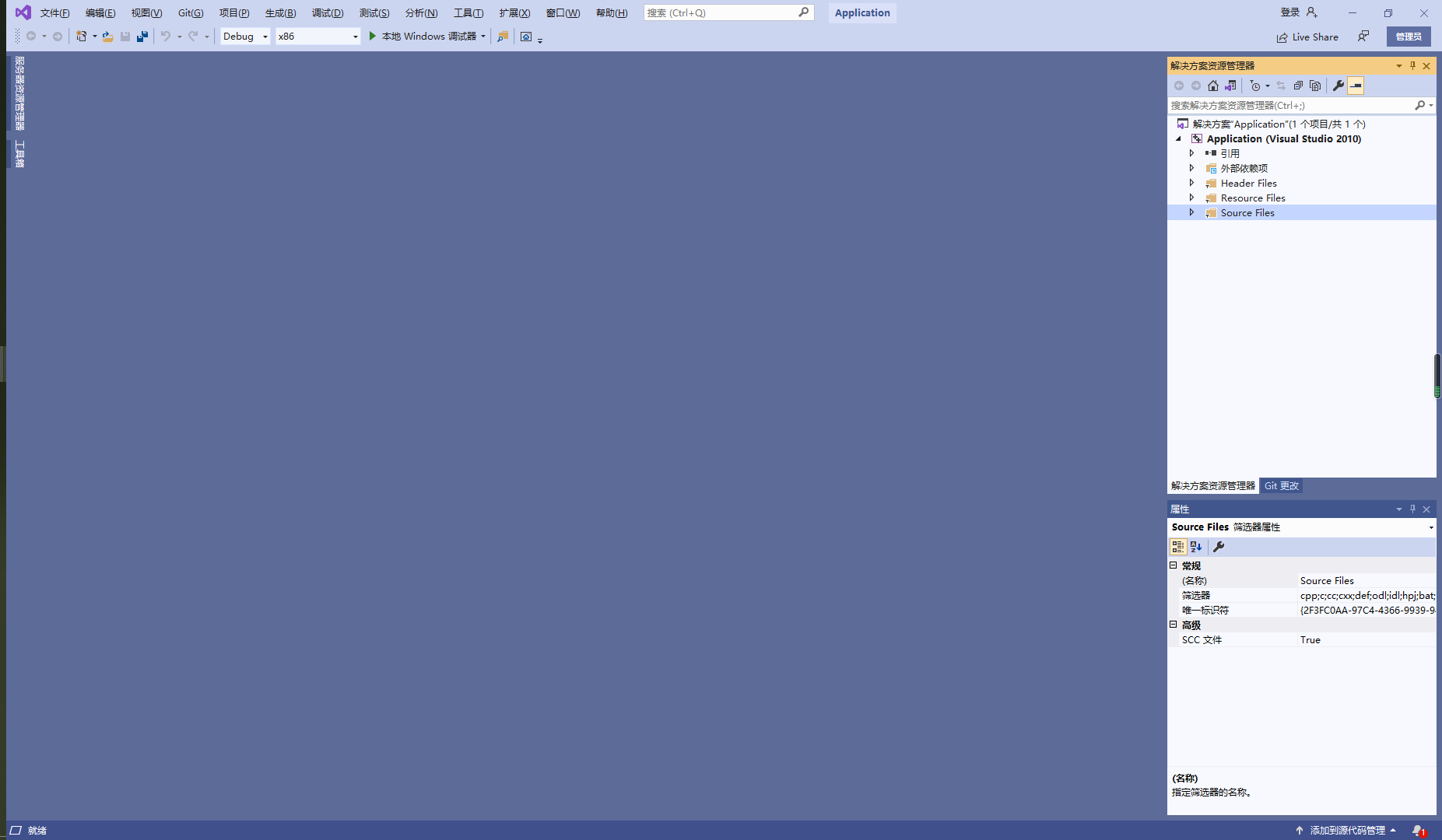Expand the 引用 references node
This screenshot has height=840, width=1442.
(1191, 153)
